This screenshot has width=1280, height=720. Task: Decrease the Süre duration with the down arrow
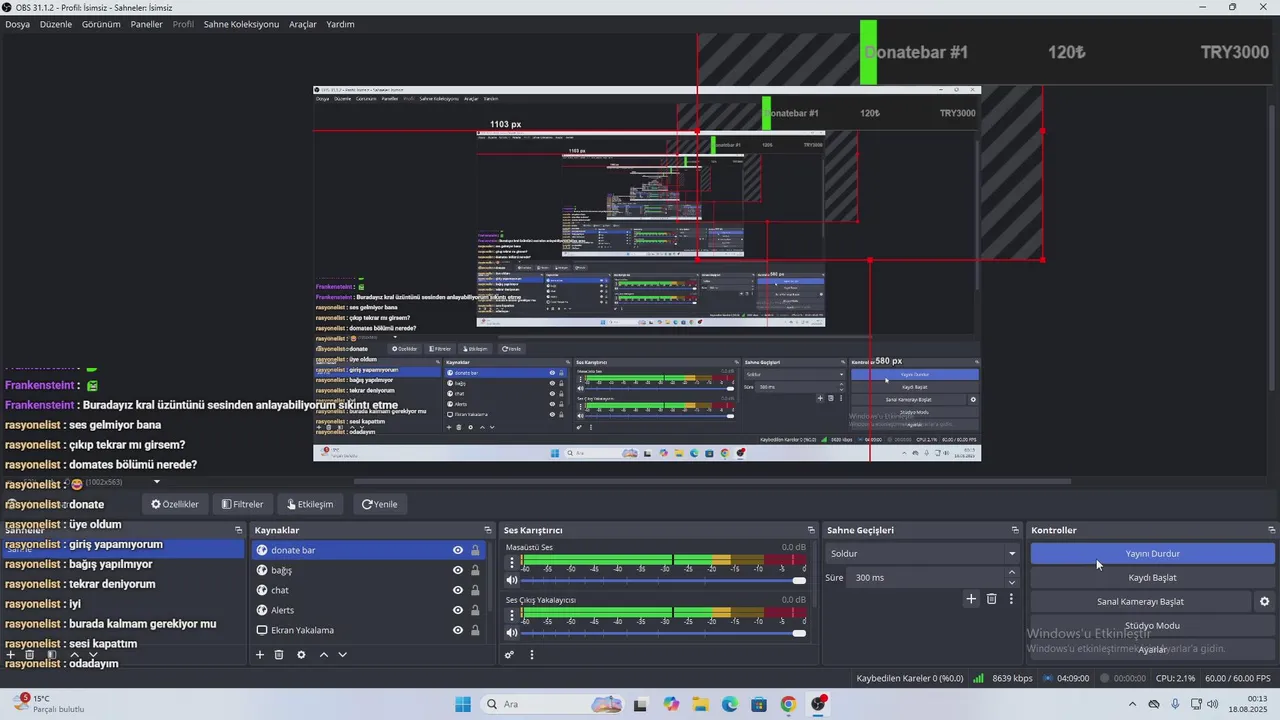pyautogui.click(x=1012, y=583)
